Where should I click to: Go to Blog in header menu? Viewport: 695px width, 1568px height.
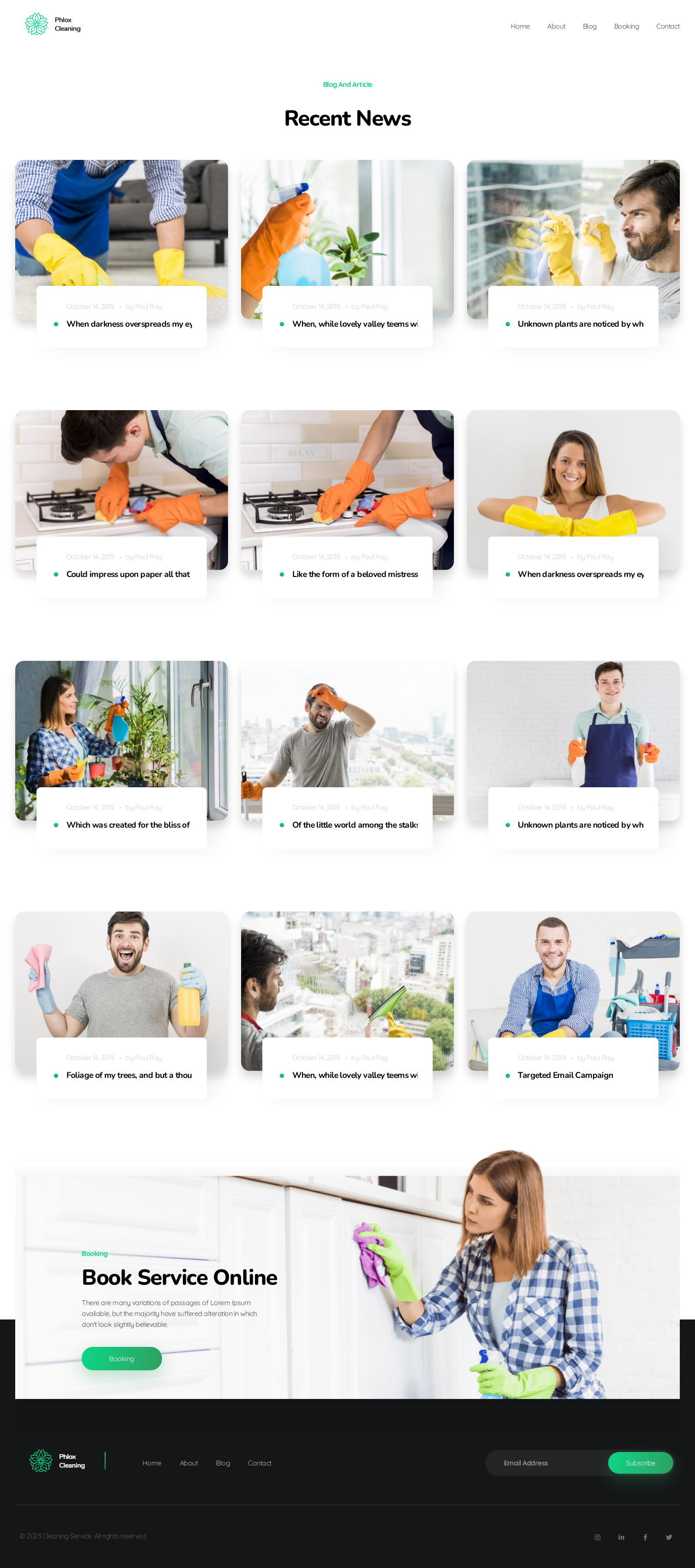589,26
